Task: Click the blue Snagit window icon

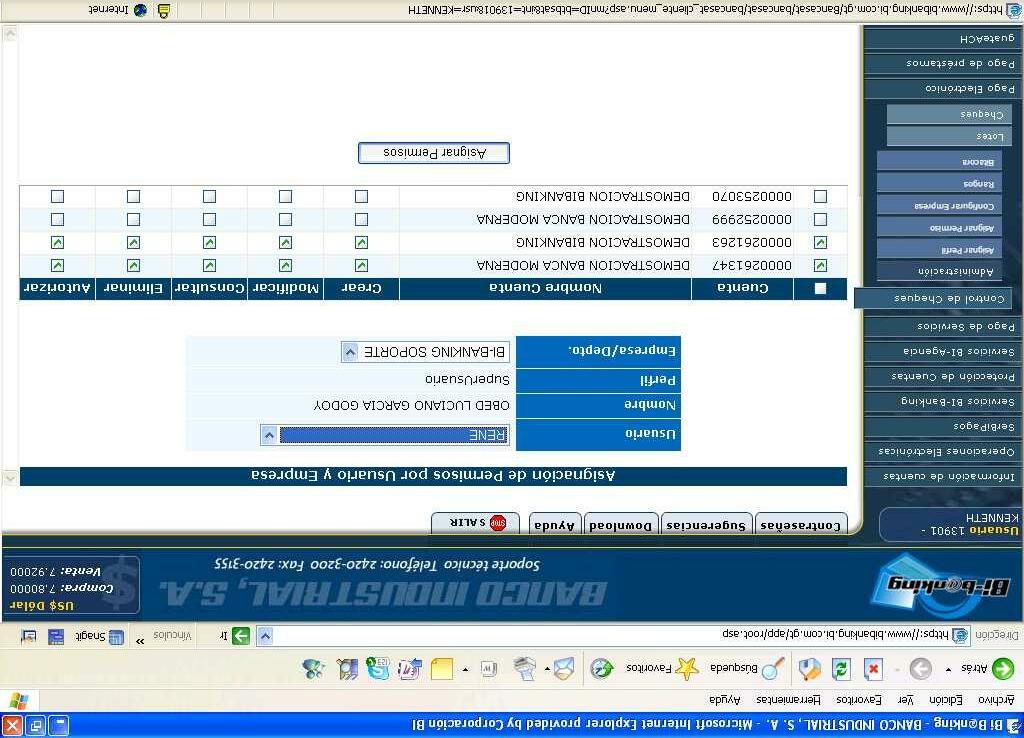Action: (x=56, y=636)
